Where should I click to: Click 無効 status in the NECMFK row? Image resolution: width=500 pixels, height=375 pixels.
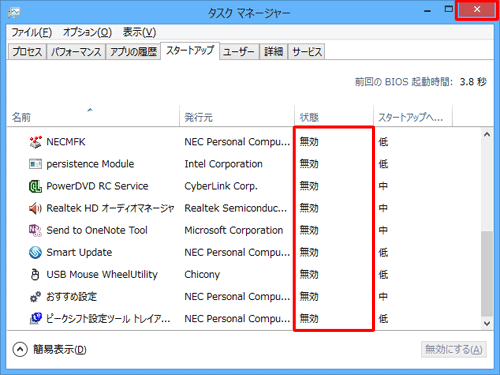pos(309,142)
